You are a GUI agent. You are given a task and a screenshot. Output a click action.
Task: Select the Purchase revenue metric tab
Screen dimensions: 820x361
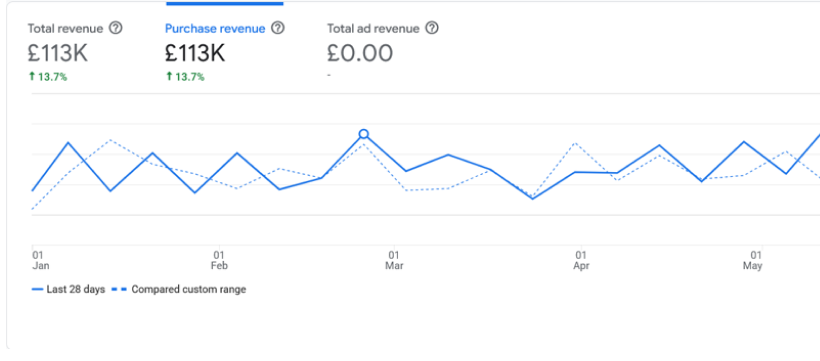tap(215, 29)
